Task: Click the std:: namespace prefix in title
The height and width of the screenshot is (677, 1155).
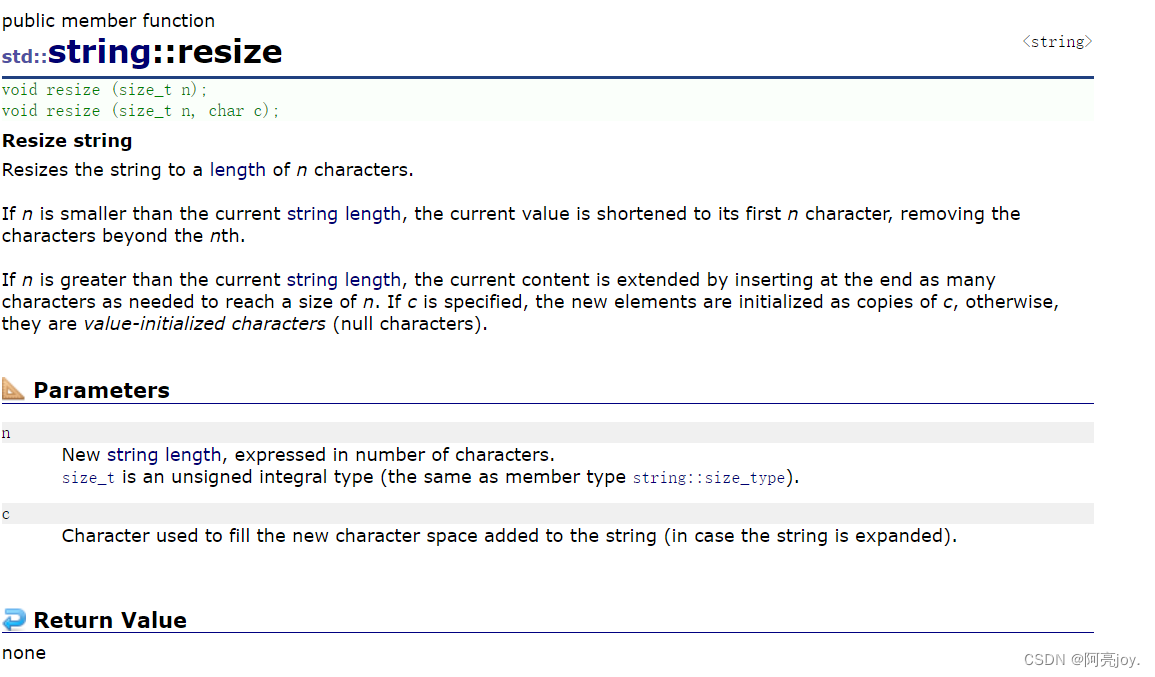Action: click(24, 57)
